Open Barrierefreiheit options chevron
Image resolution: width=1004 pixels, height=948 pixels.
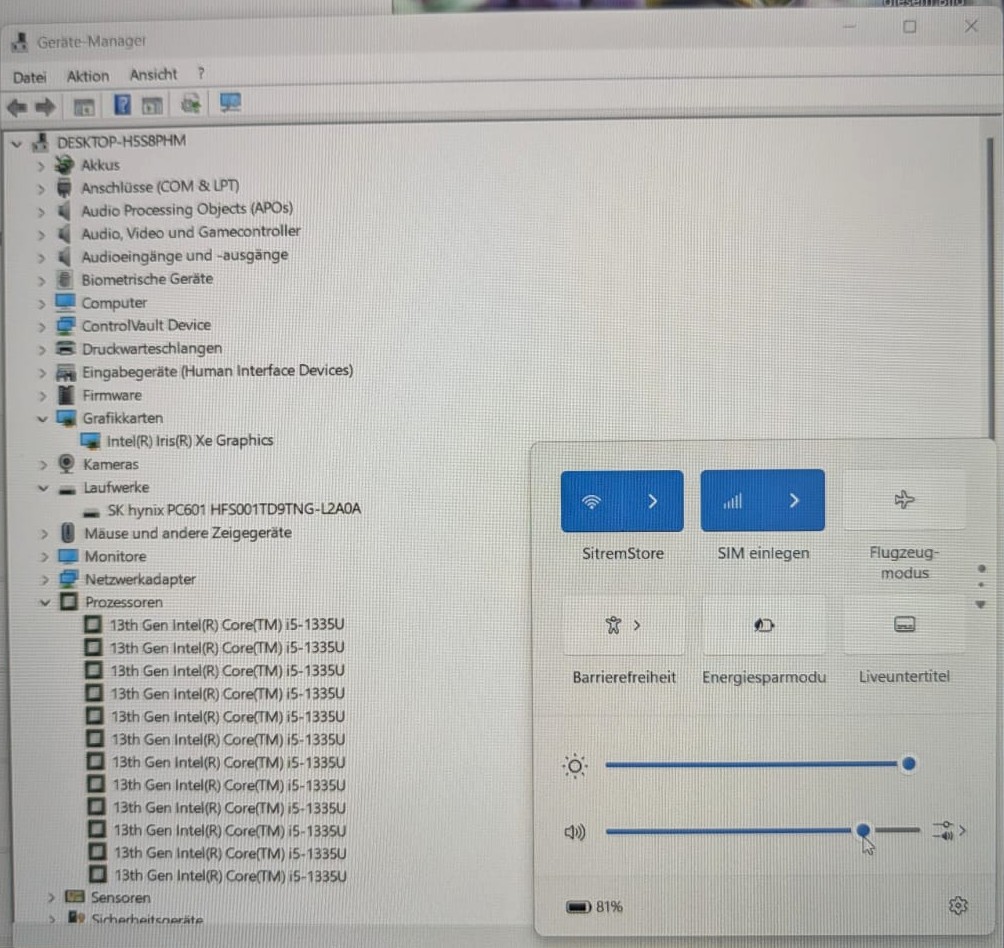(x=636, y=625)
